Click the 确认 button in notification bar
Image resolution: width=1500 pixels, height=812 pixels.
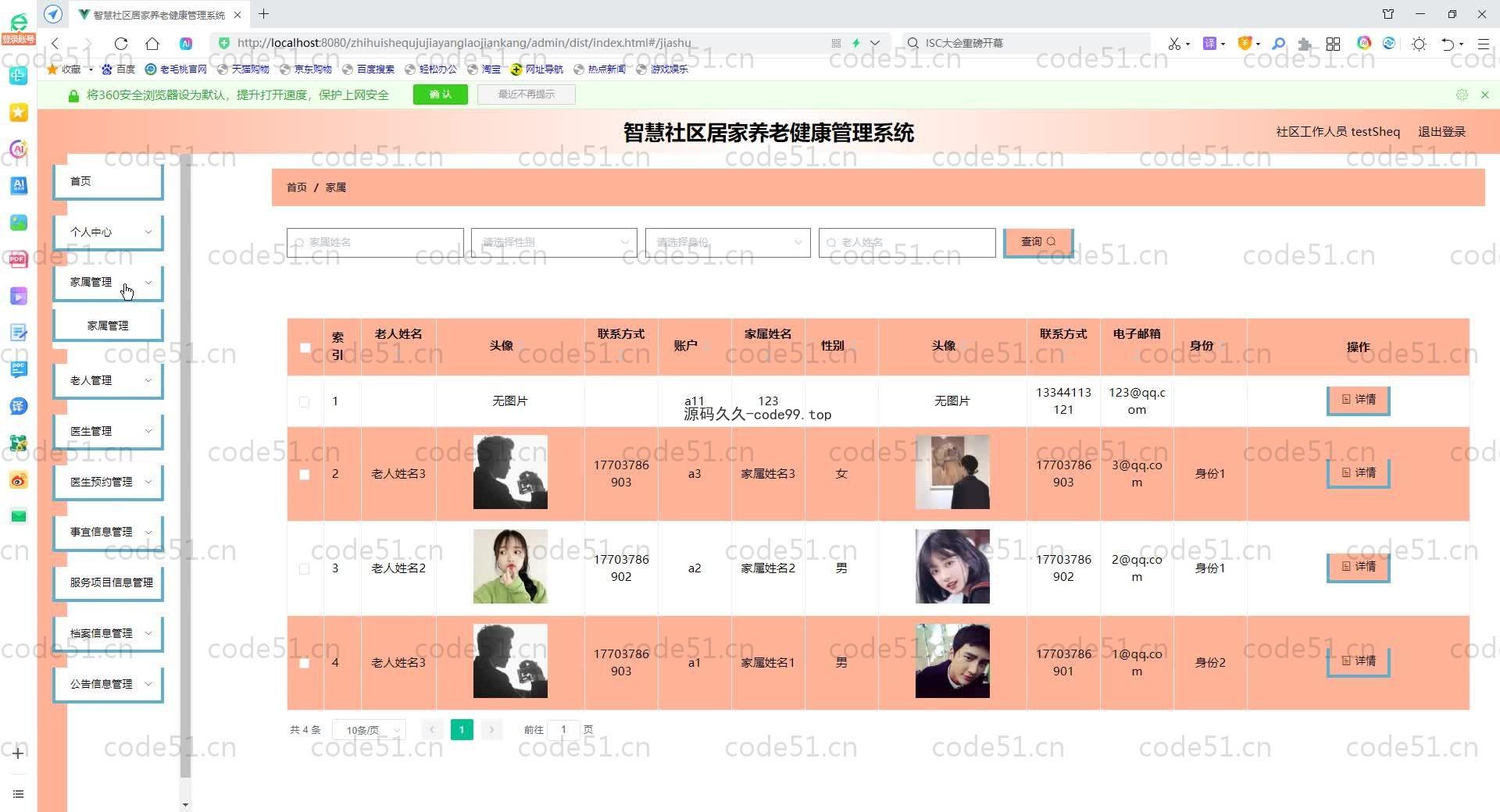(x=441, y=94)
